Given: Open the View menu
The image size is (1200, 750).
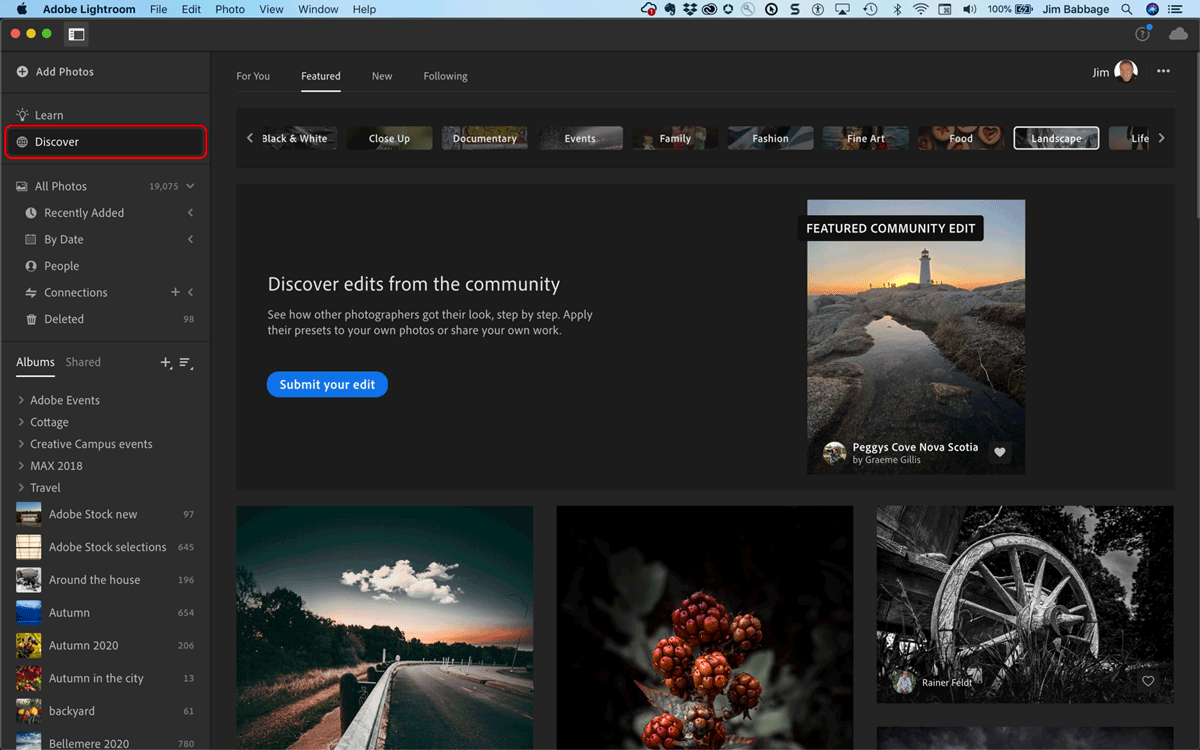Looking at the screenshot, I should click(x=271, y=9).
